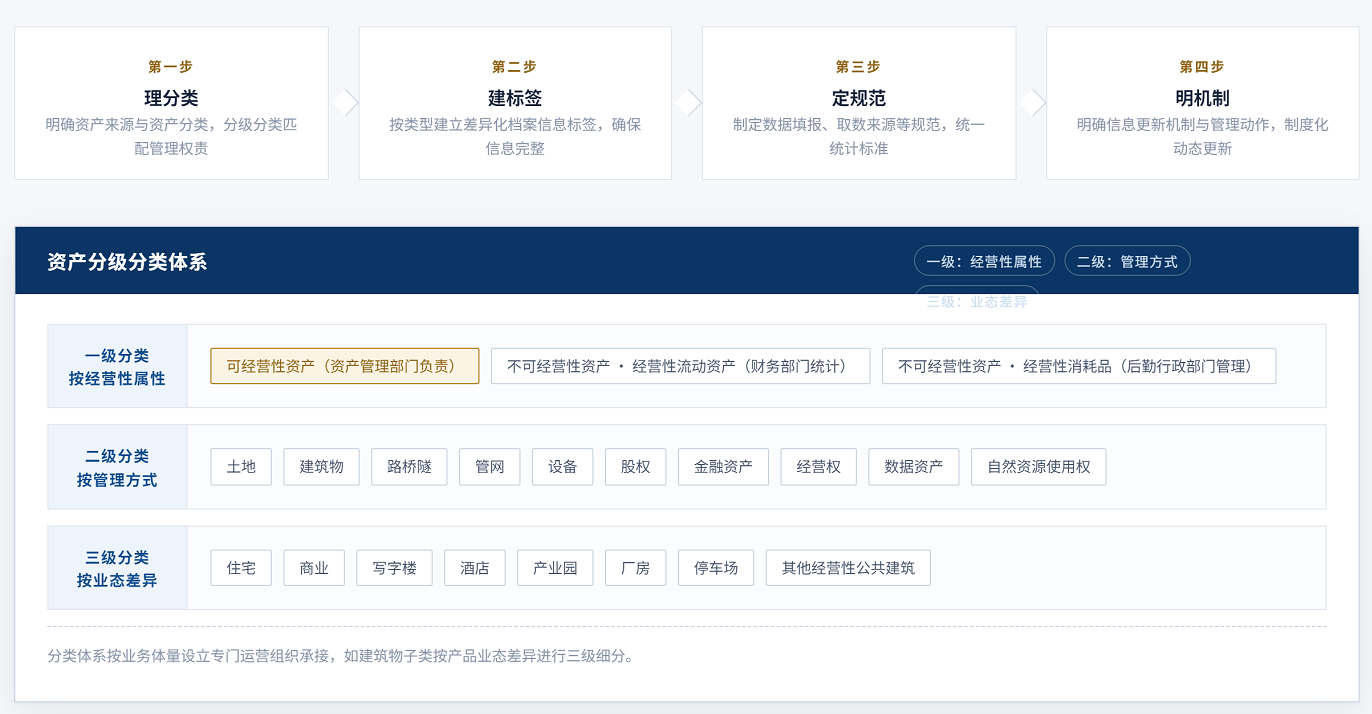Click the footnote starting 分类体系按业务体量
The width and height of the screenshot is (1372, 714).
(x=341, y=656)
